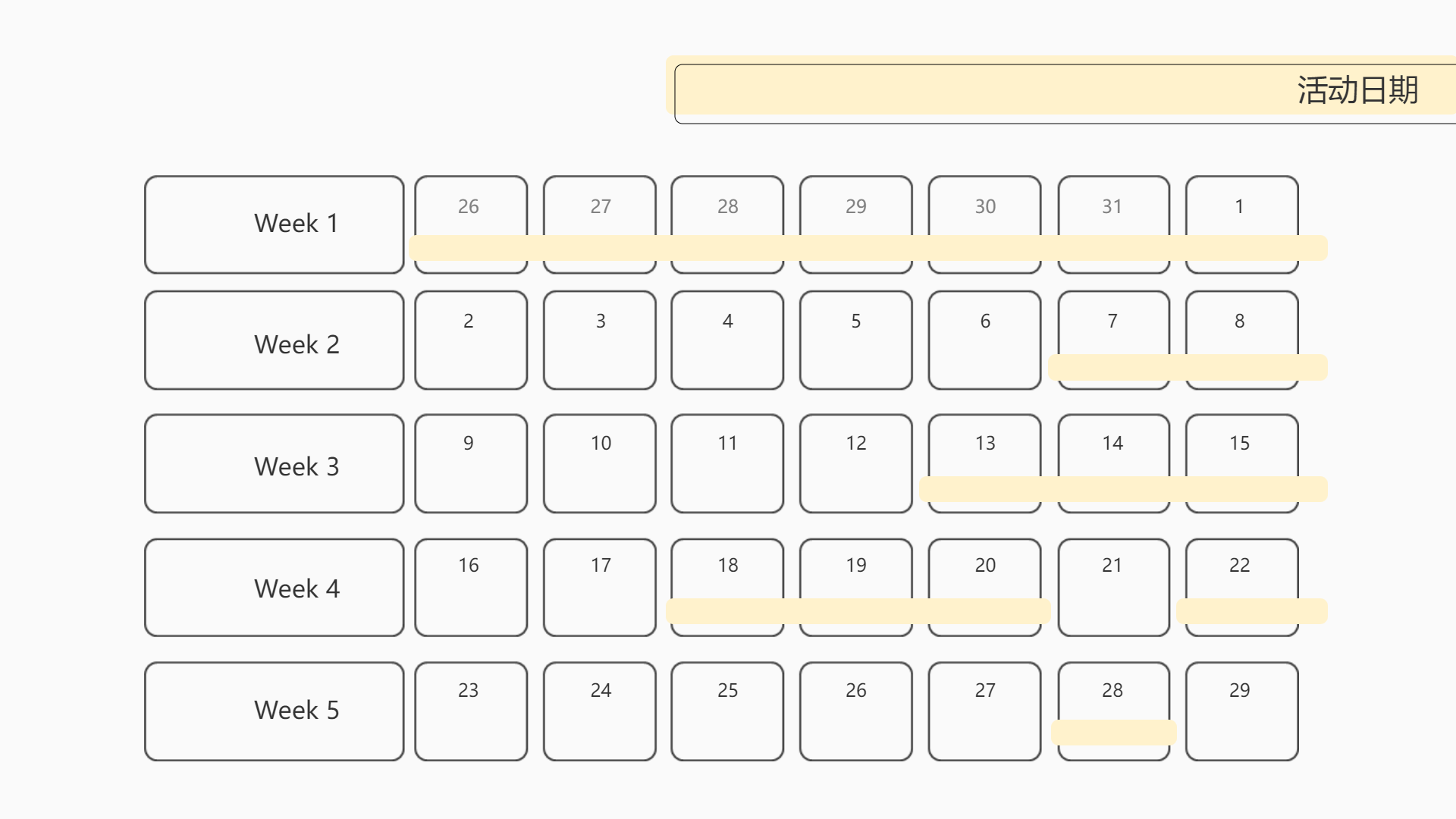This screenshot has width=1456, height=819.
Task: Choose the Week 4 label box
Action: coord(274,588)
